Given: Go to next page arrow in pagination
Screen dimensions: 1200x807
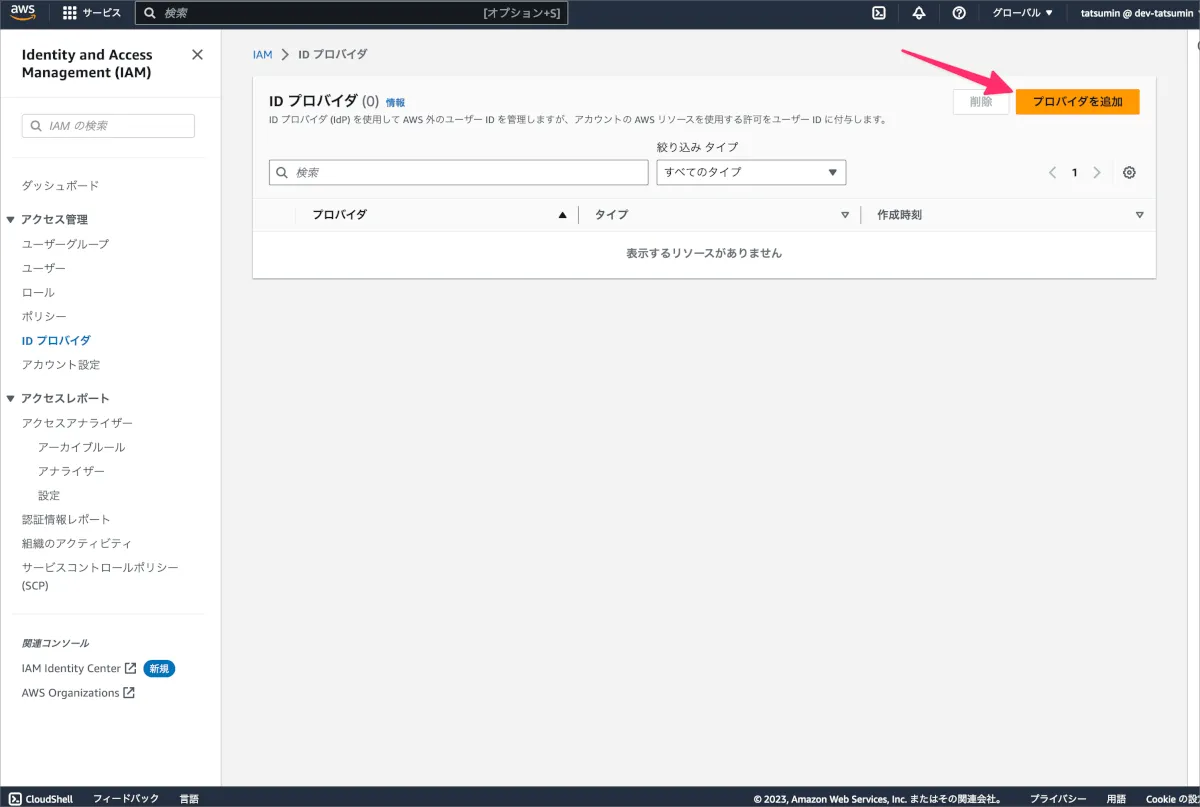Looking at the screenshot, I should [x=1097, y=172].
